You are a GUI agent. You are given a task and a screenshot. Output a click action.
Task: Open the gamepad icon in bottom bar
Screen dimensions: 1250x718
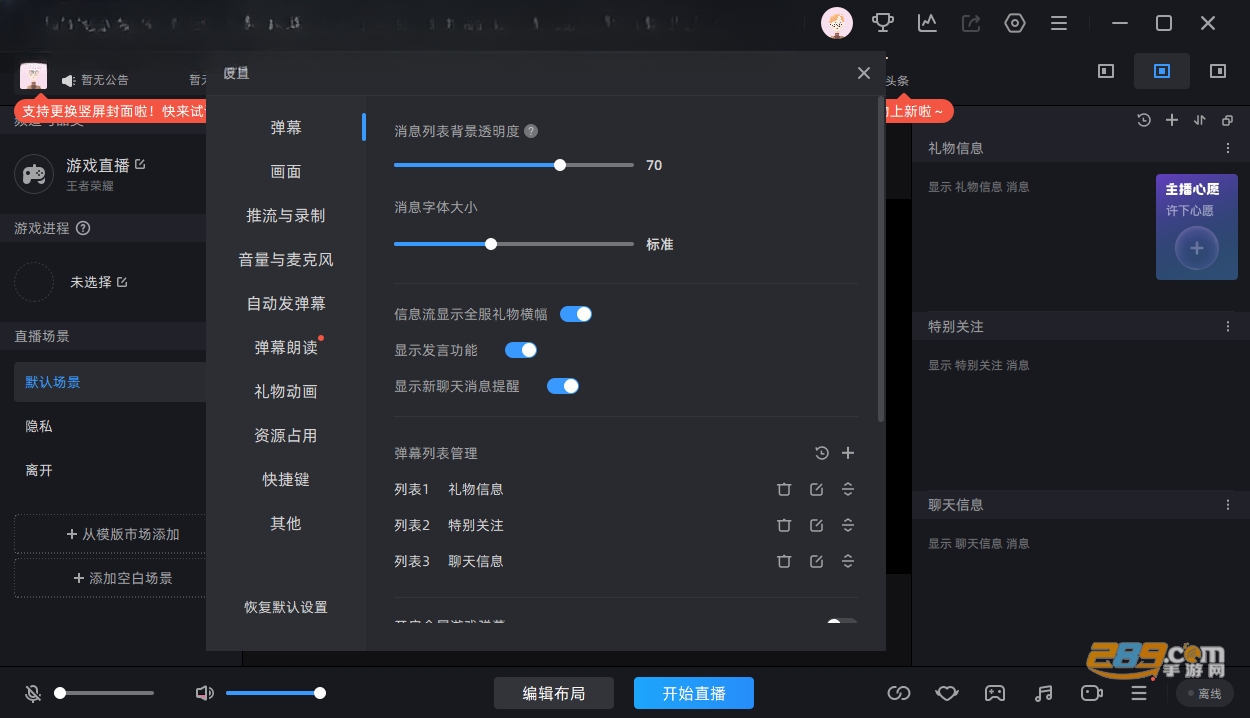(x=994, y=693)
